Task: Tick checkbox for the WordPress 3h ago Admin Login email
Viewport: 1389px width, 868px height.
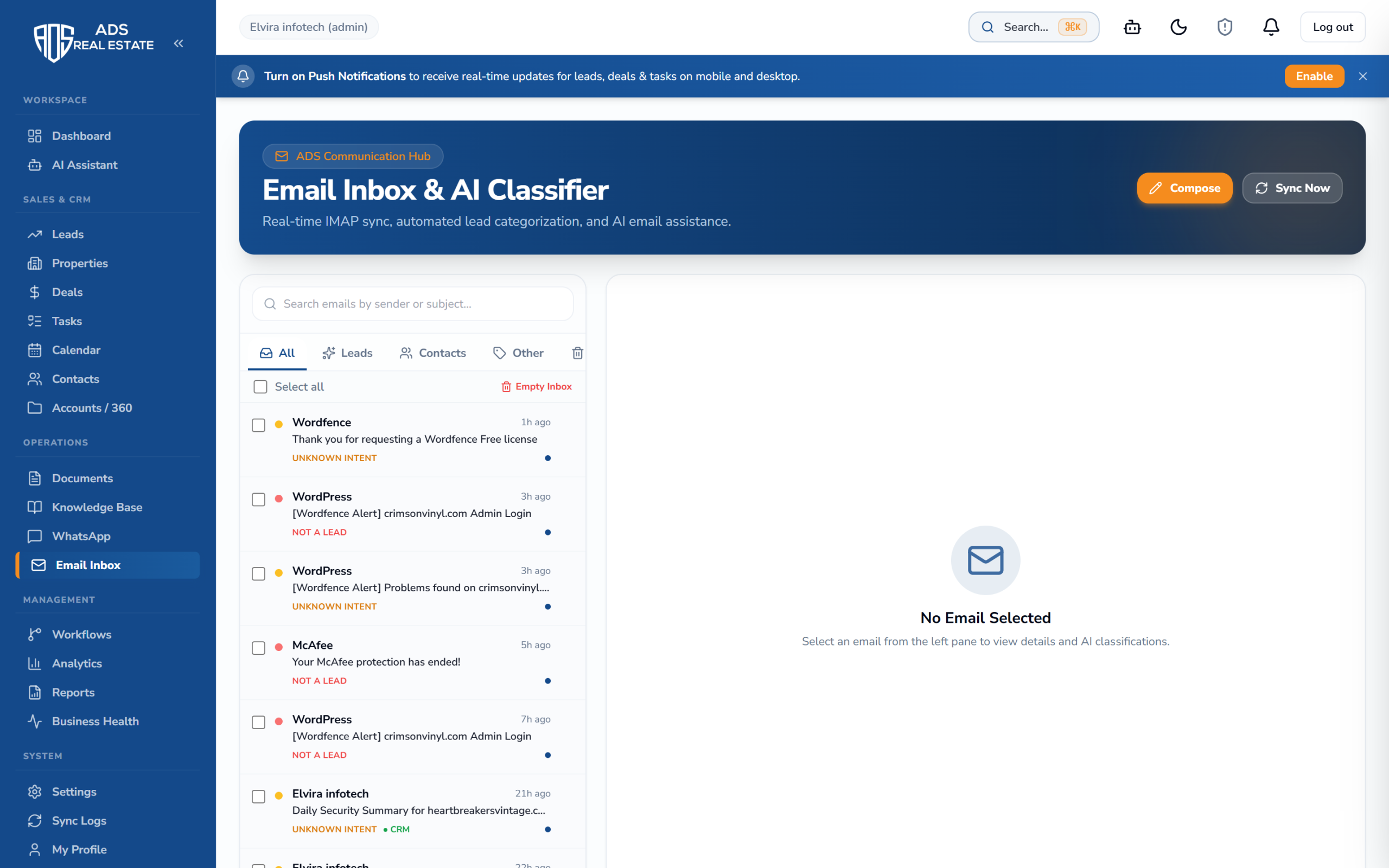Action: pyautogui.click(x=259, y=500)
